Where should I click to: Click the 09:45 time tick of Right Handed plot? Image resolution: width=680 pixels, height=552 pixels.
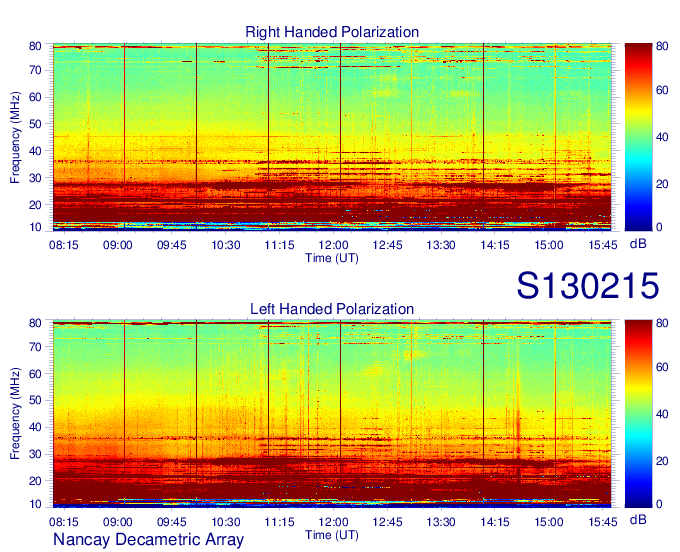pyautogui.click(x=171, y=245)
